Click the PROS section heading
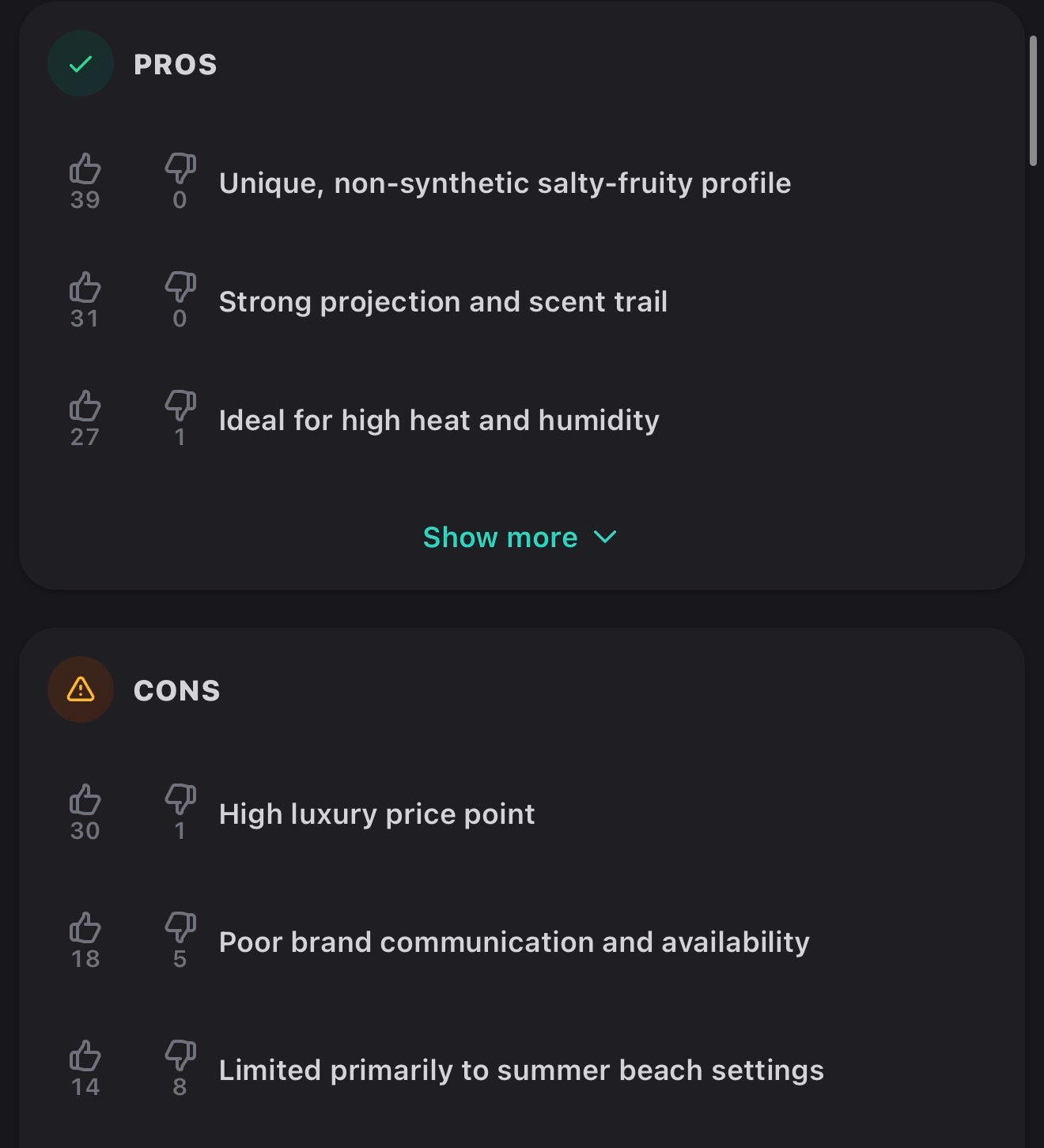This screenshot has width=1044, height=1148. click(x=176, y=65)
